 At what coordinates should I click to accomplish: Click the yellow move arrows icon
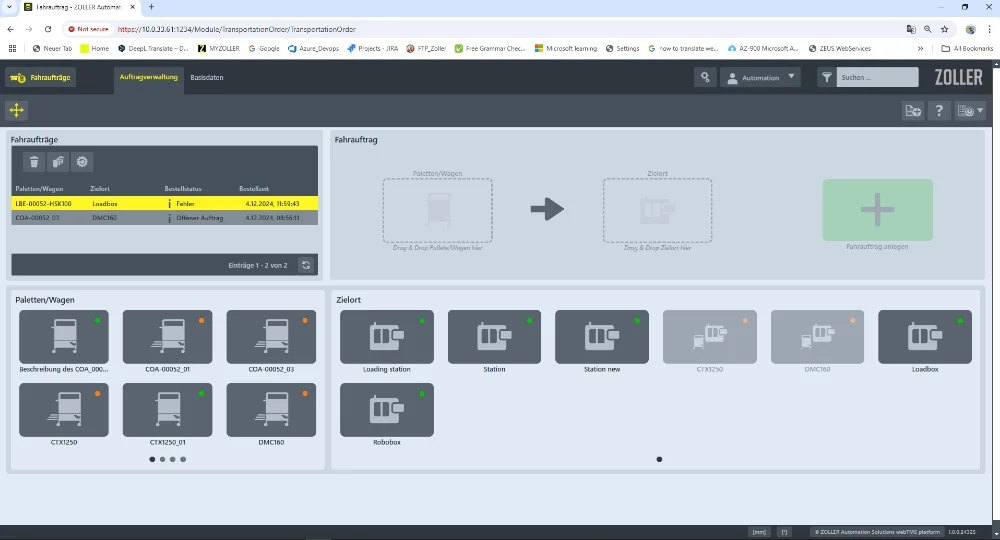click(17, 110)
